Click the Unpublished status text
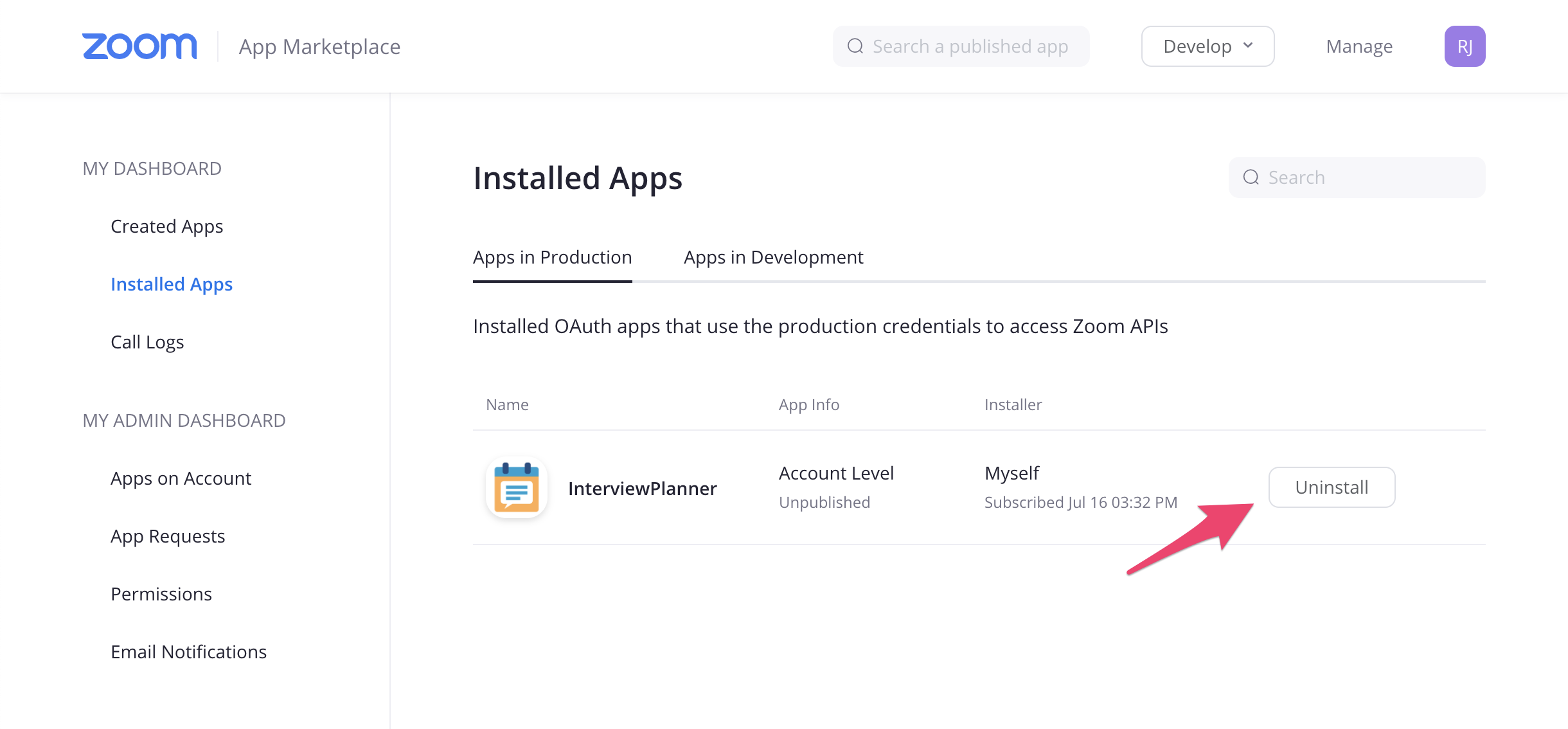The image size is (1568, 729). click(x=824, y=502)
